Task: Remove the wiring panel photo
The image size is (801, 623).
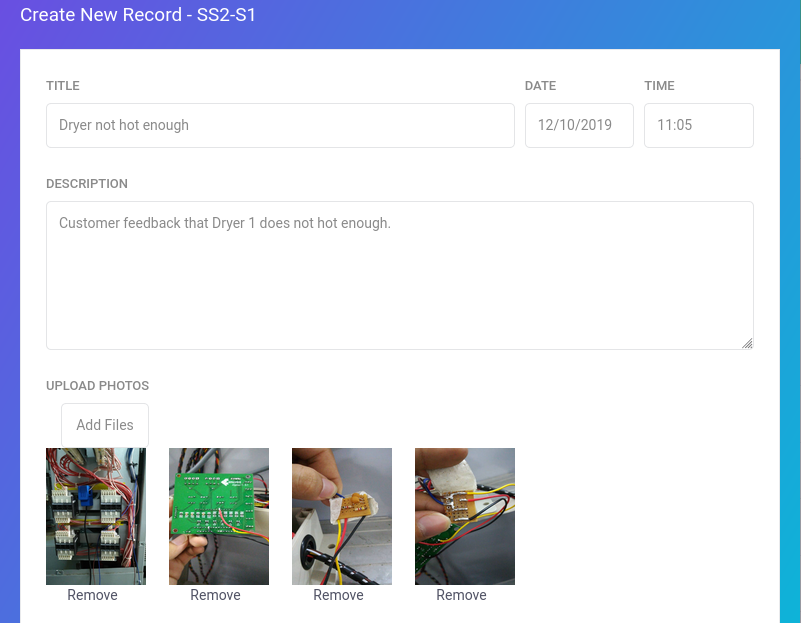Action: (92, 595)
